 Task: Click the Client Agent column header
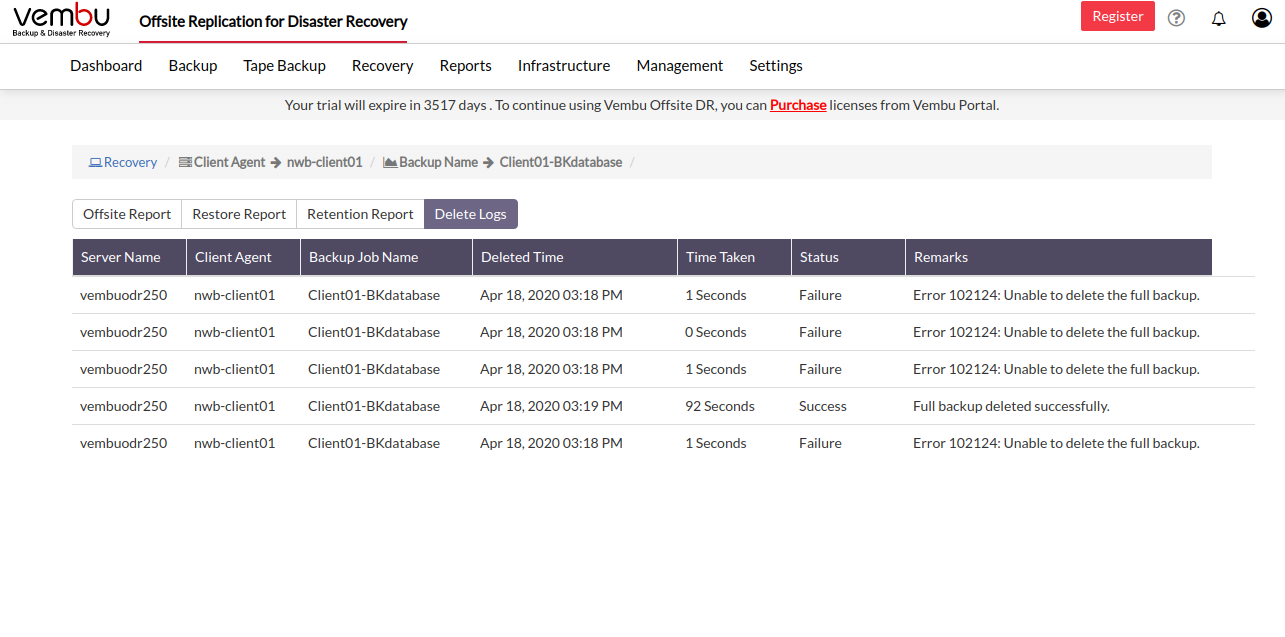tap(243, 257)
